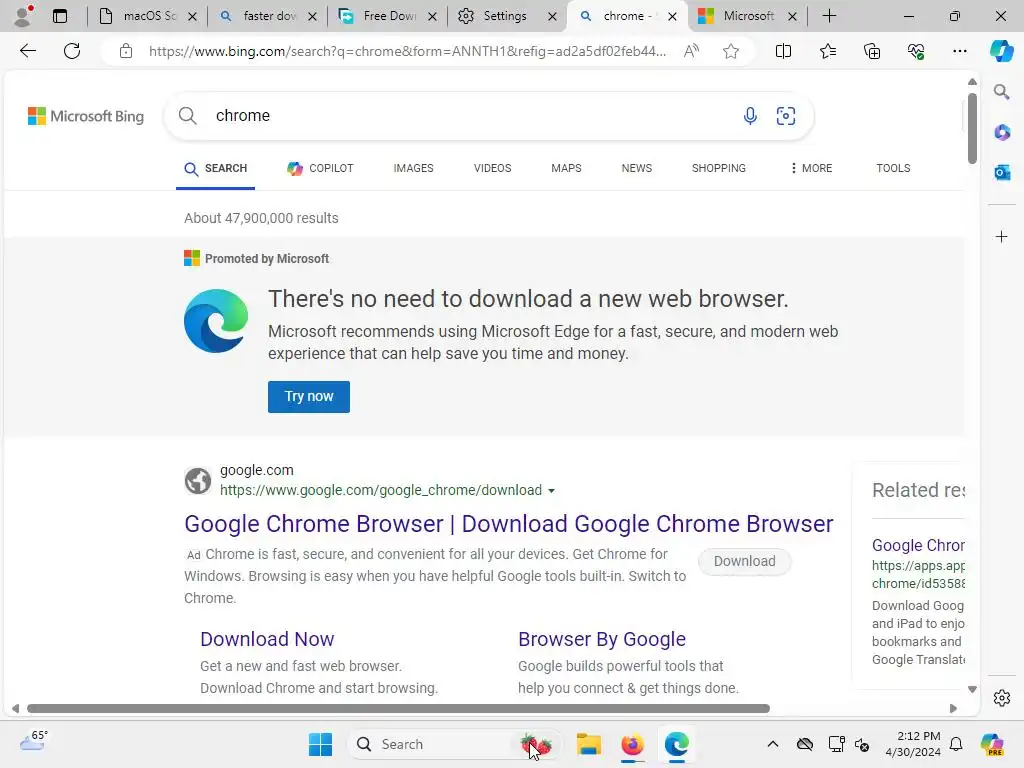Viewport: 1024px width, 768px height.
Task: Open Copilot preview in taskbar
Action: [992, 744]
